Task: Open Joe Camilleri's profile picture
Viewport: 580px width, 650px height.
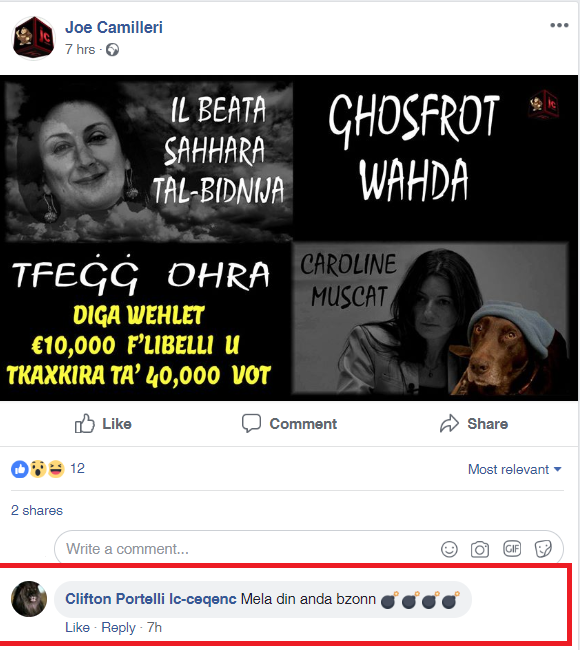Action: (x=33, y=37)
